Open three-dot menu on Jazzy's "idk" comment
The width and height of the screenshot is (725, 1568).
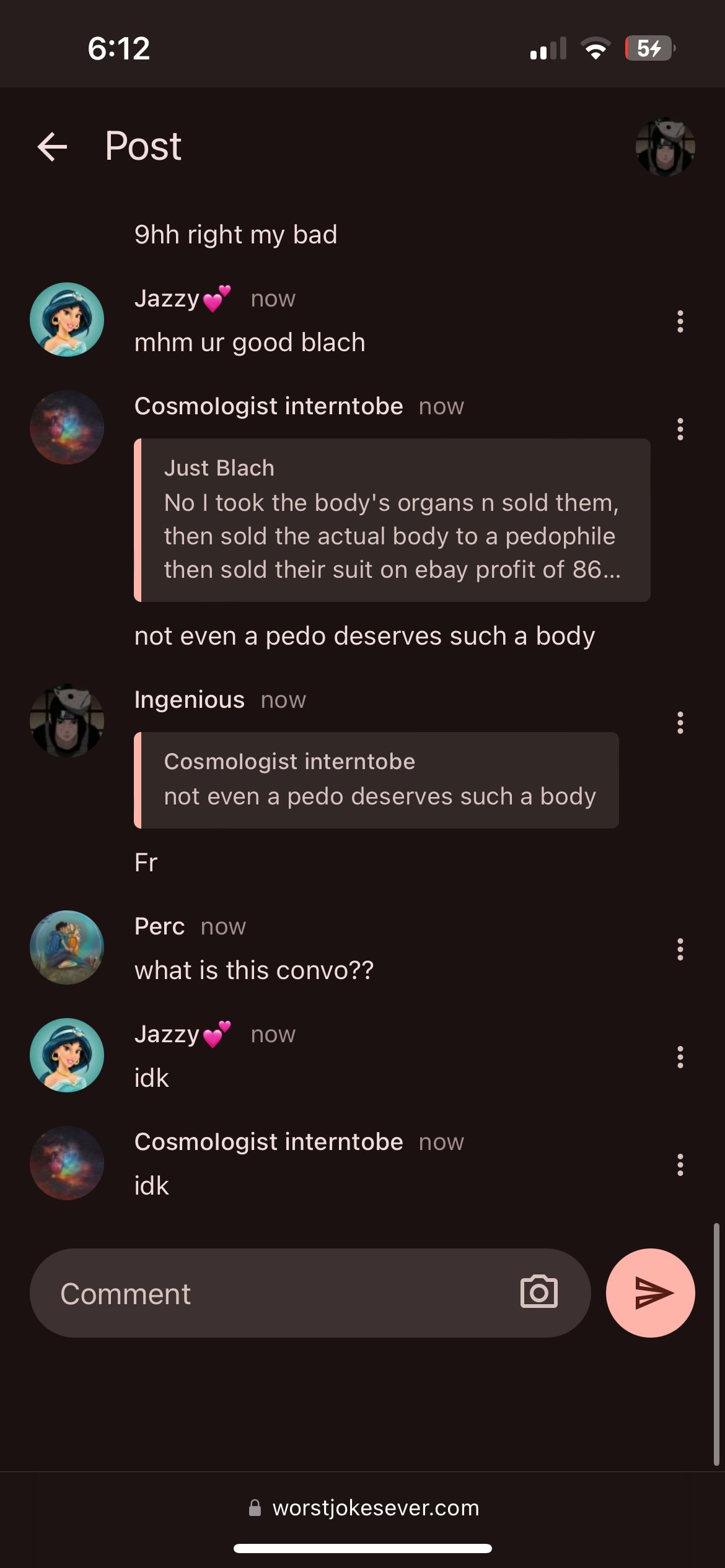(x=680, y=1057)
